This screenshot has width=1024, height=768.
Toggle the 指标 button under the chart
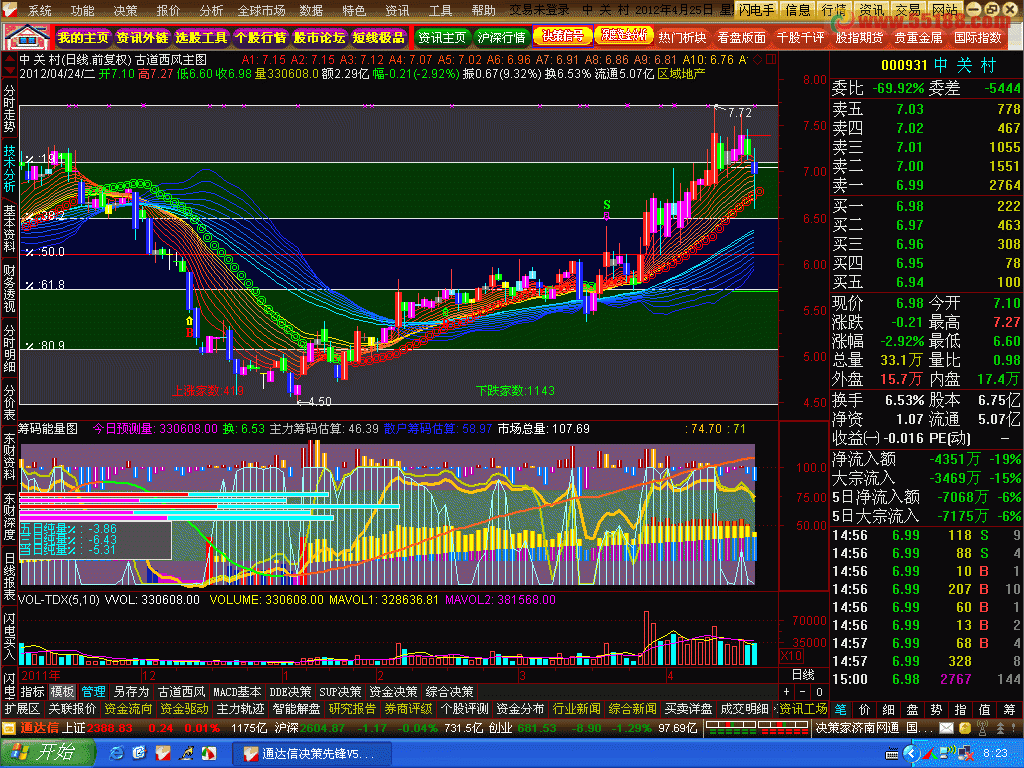pyautogui.click(x=33, y=692)
